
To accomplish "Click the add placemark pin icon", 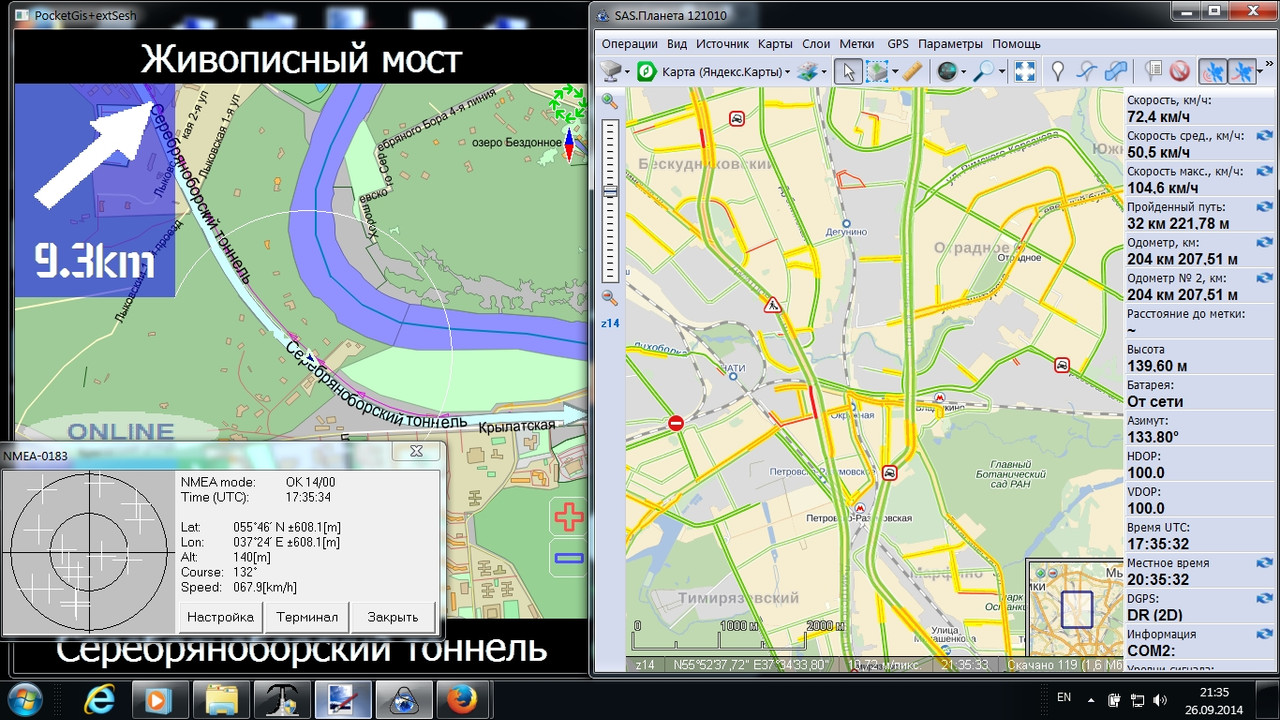I will (x=1057, y=71).
